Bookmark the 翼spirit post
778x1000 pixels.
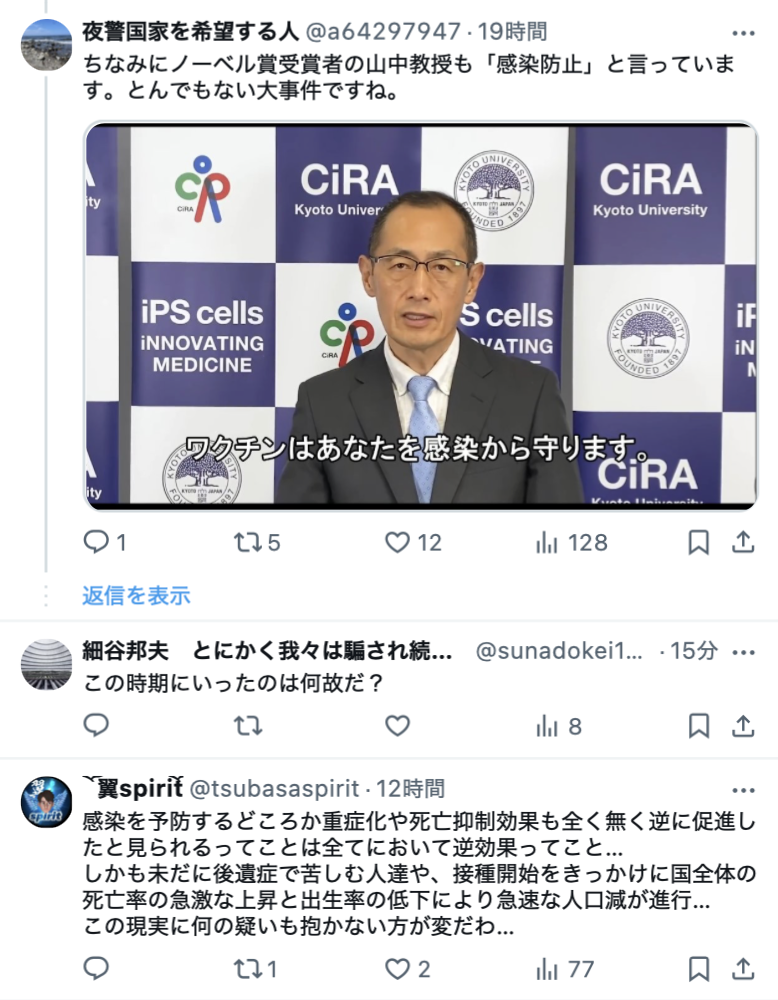point(698,969)
